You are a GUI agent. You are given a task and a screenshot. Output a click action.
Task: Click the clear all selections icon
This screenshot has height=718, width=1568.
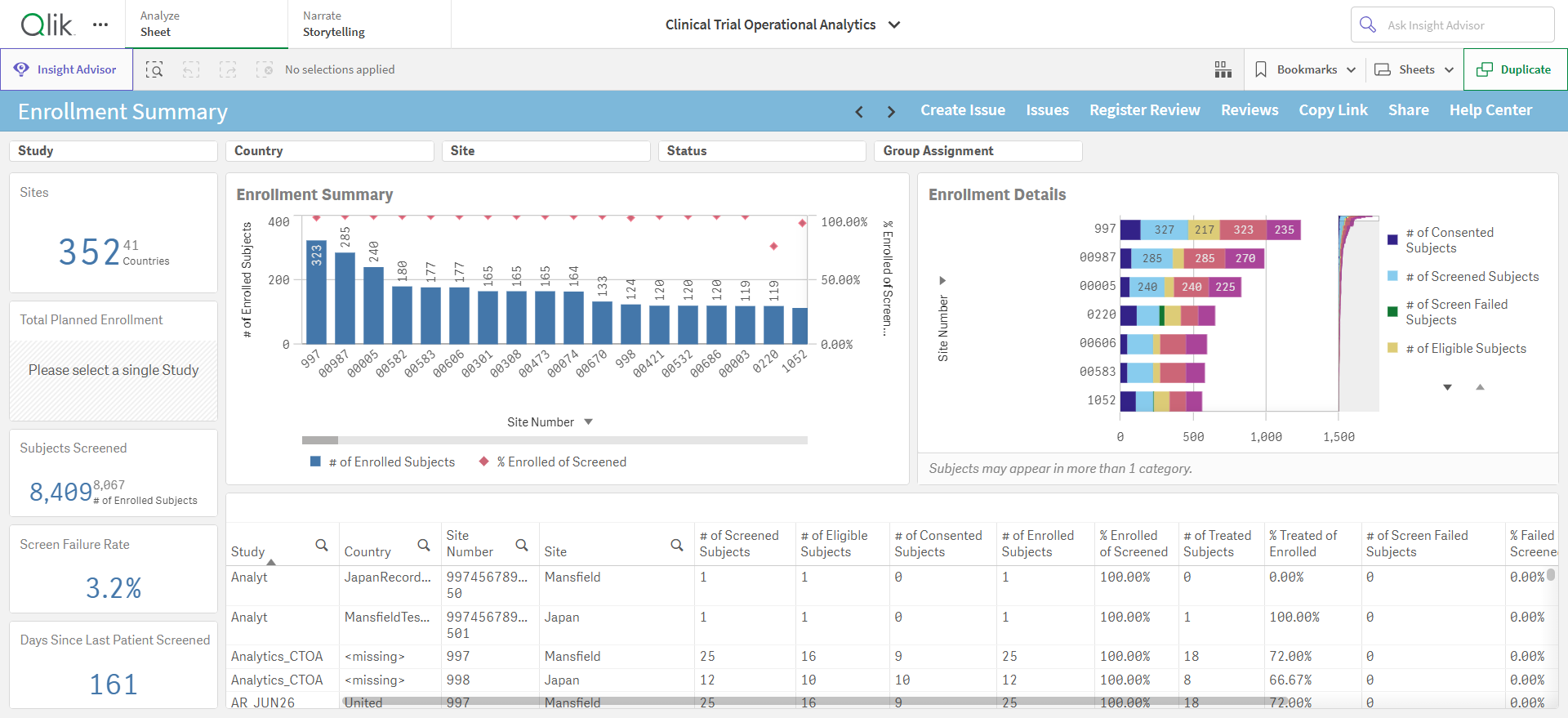pos(265,69)
